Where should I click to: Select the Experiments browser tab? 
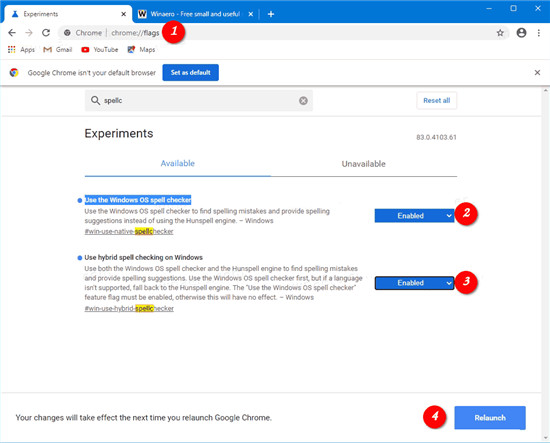tap(67, 14)
